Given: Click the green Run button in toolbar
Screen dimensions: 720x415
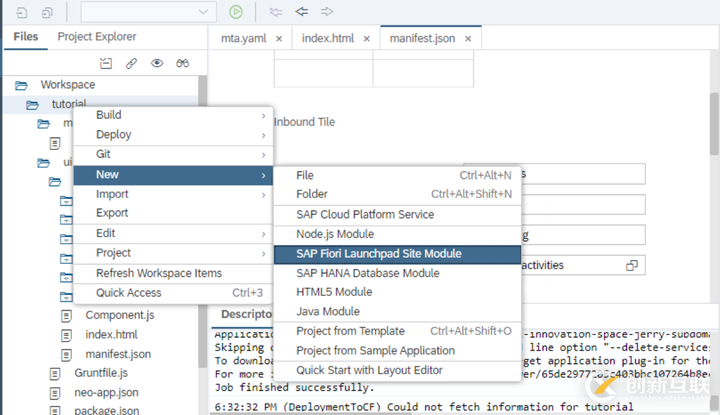Looking at the screenshot, I should [x=235, y=12].
